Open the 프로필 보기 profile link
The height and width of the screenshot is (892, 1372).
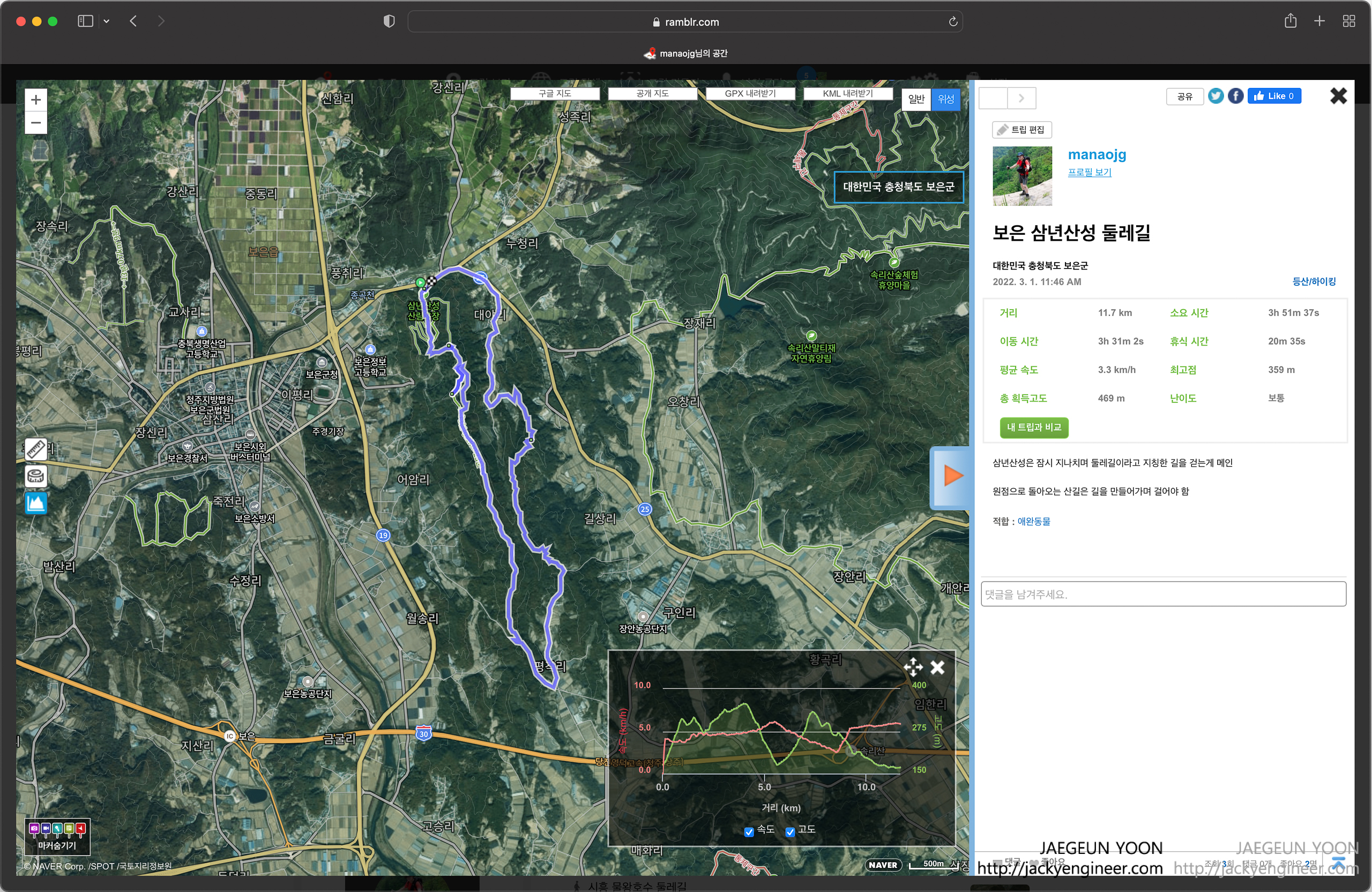point(1089,173)
